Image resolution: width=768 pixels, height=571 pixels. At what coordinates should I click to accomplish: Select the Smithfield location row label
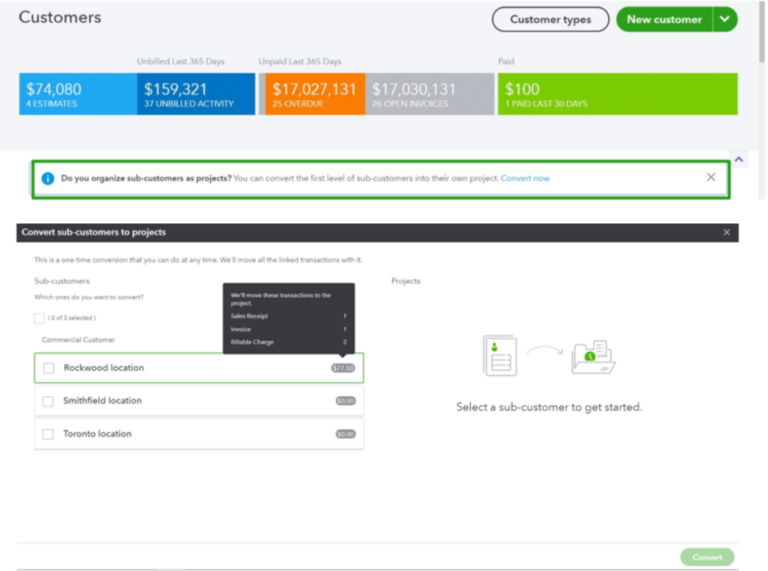(x=102, y=401)
